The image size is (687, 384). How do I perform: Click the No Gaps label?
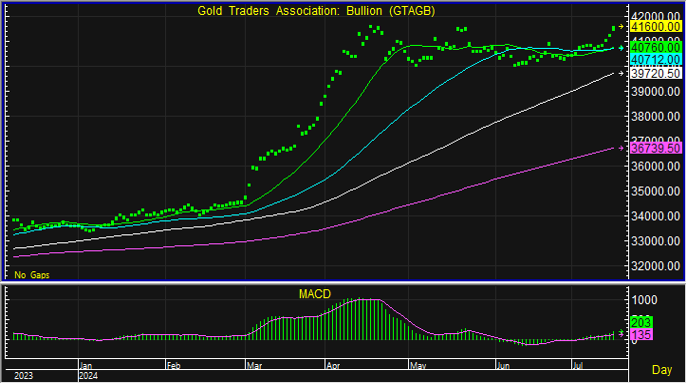32,275
